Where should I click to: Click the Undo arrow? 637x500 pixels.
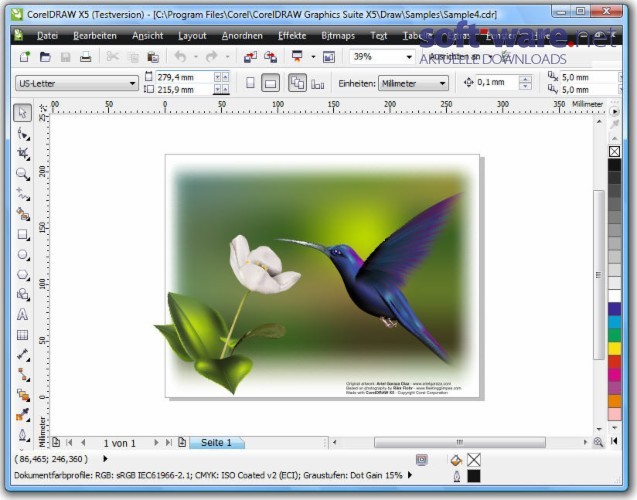pyautogui.click(x=180, y=57)
